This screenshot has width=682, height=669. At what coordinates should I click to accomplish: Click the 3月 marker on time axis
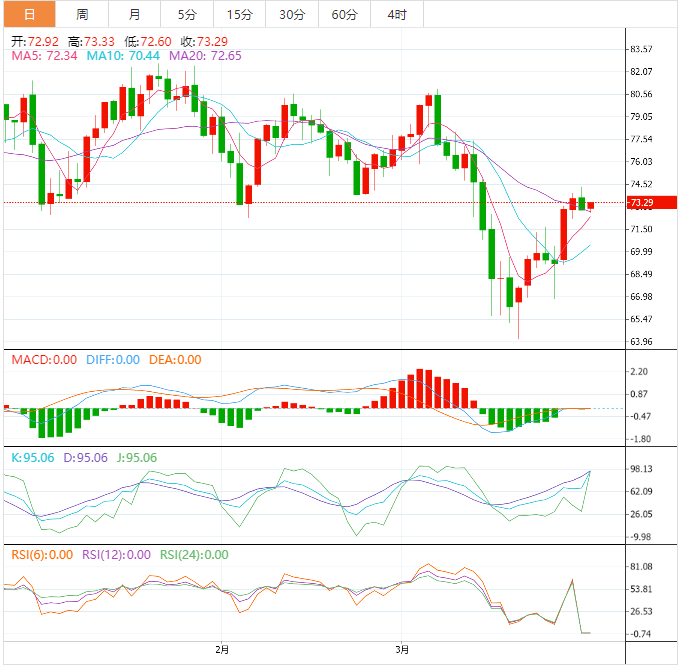401,650
